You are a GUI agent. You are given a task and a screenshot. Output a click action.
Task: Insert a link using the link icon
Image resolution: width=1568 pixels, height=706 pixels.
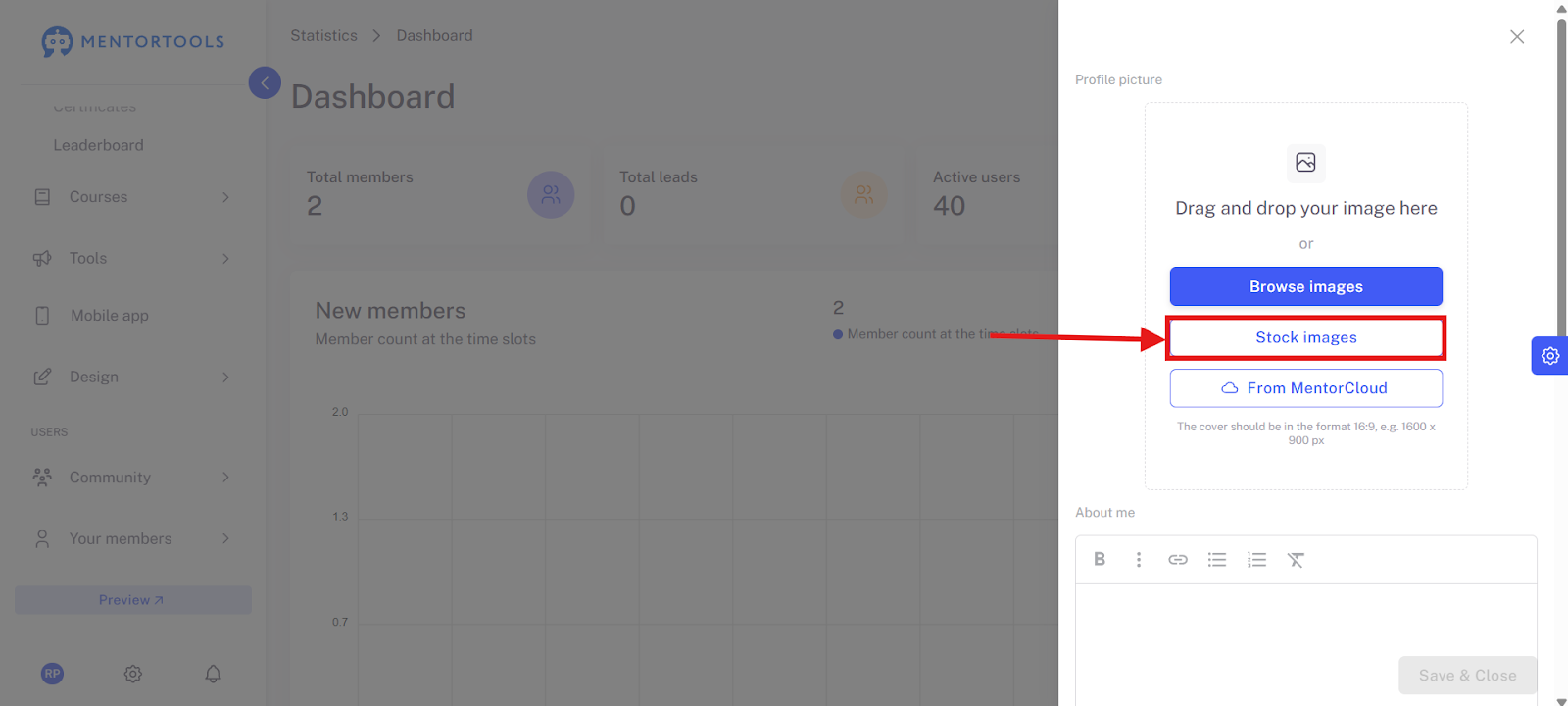[1178, 559]
